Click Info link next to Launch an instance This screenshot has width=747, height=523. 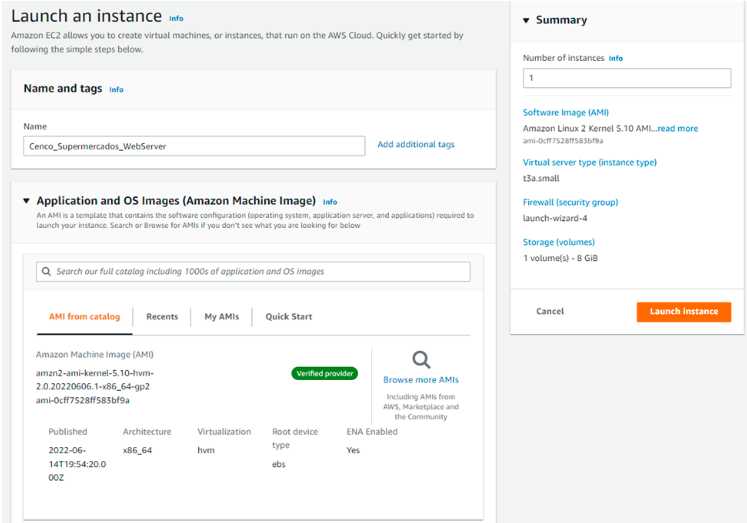pos(176,18)
